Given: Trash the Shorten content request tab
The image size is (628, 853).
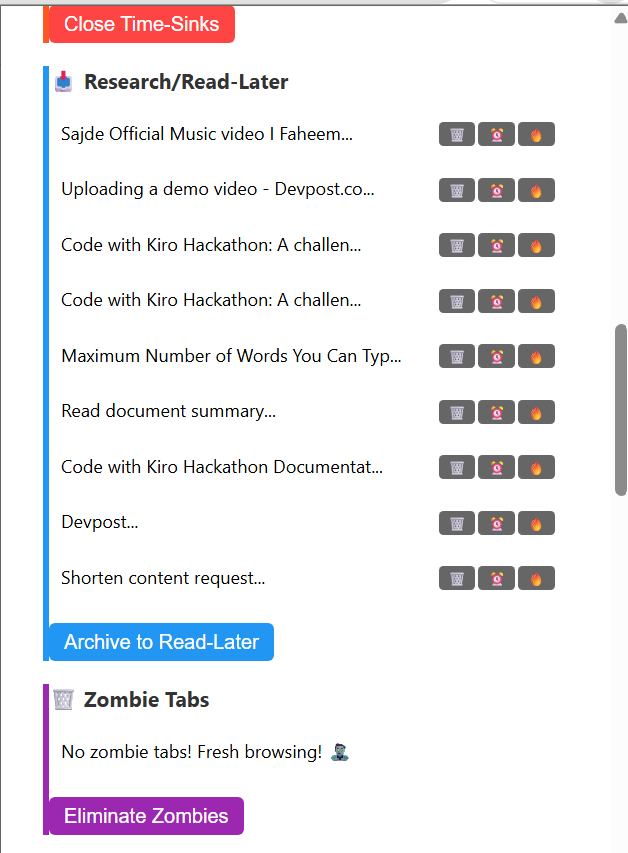Looking at the screenshot, I should [457, 578].
